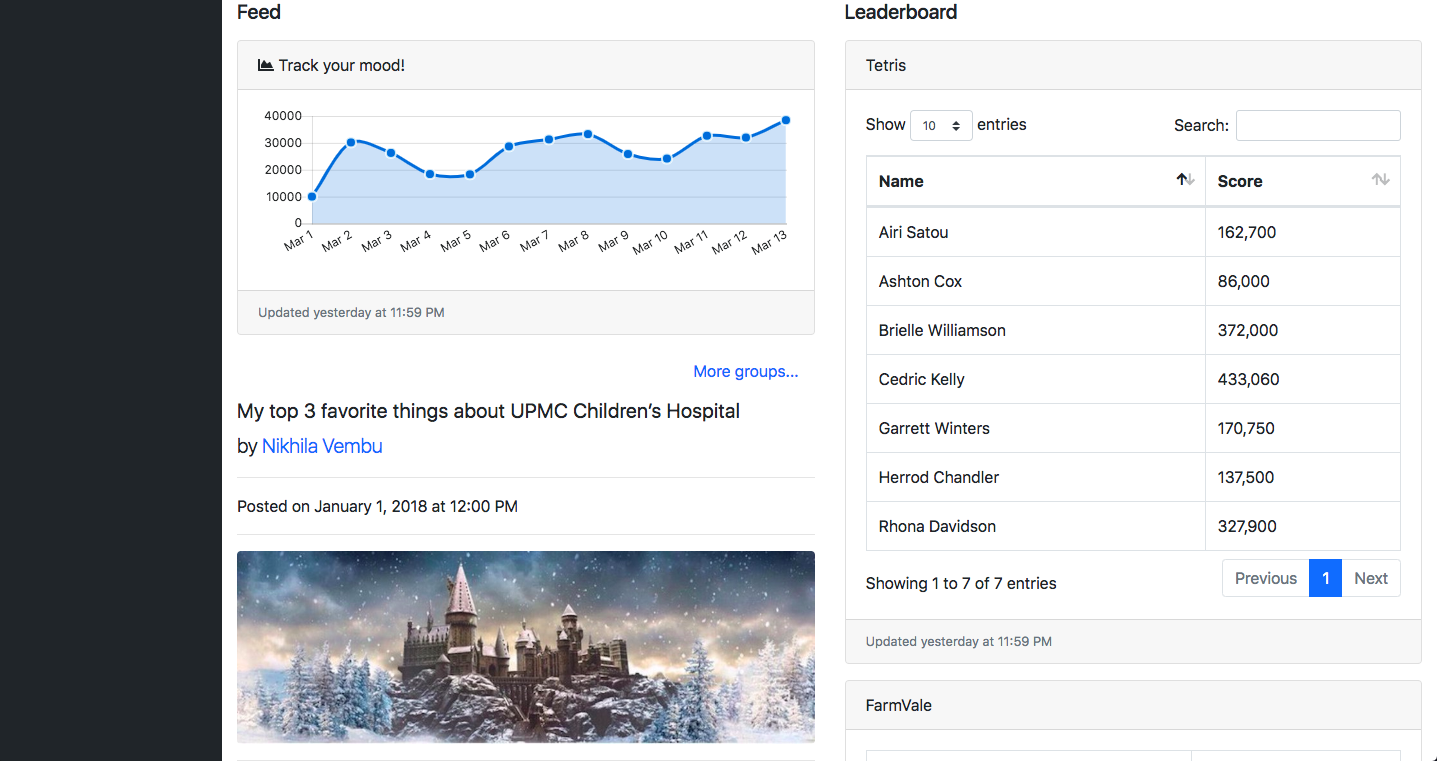Click the Tetris card's Updated yesterday footer
Viewport: 1437px width, 761px height.
coord(1133,641)
